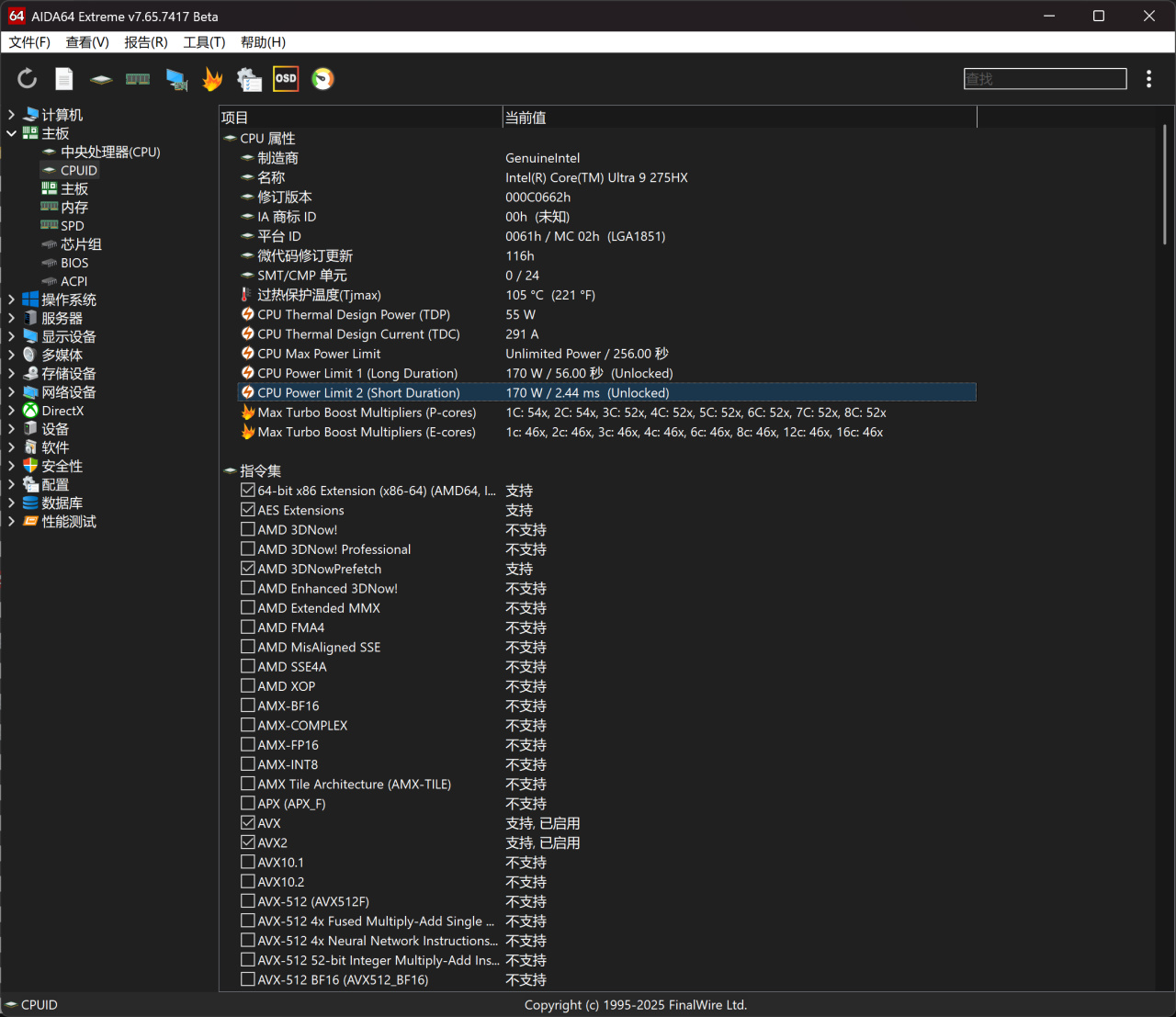The width and height of the screenshot is (1176, 1017).
Task: Open the gear checklist preferences icon
Action: point(249,80)
